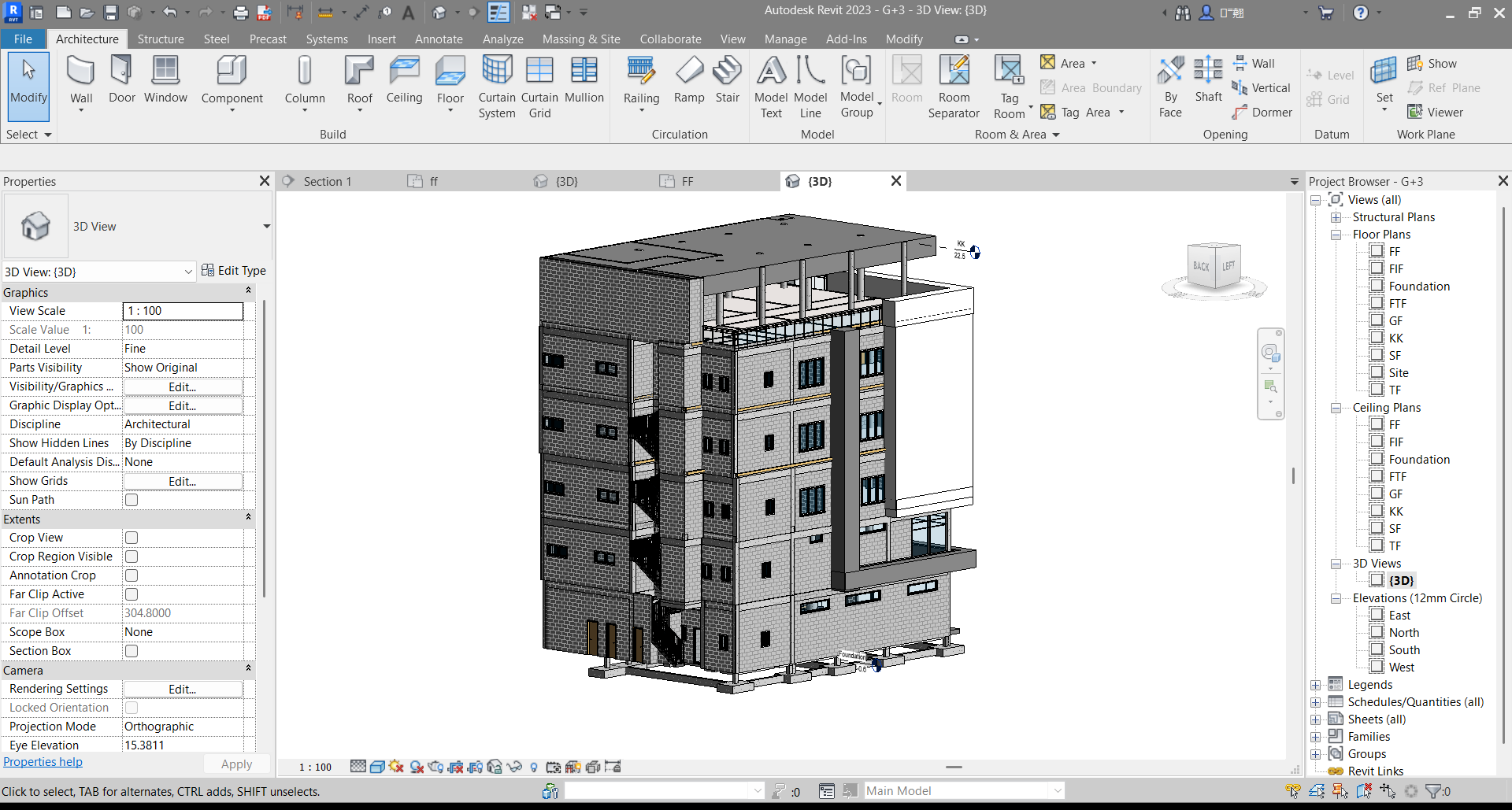Click Edit for Rendering Settings
The image size is (1512, 810).
click(x=183, y=689)
